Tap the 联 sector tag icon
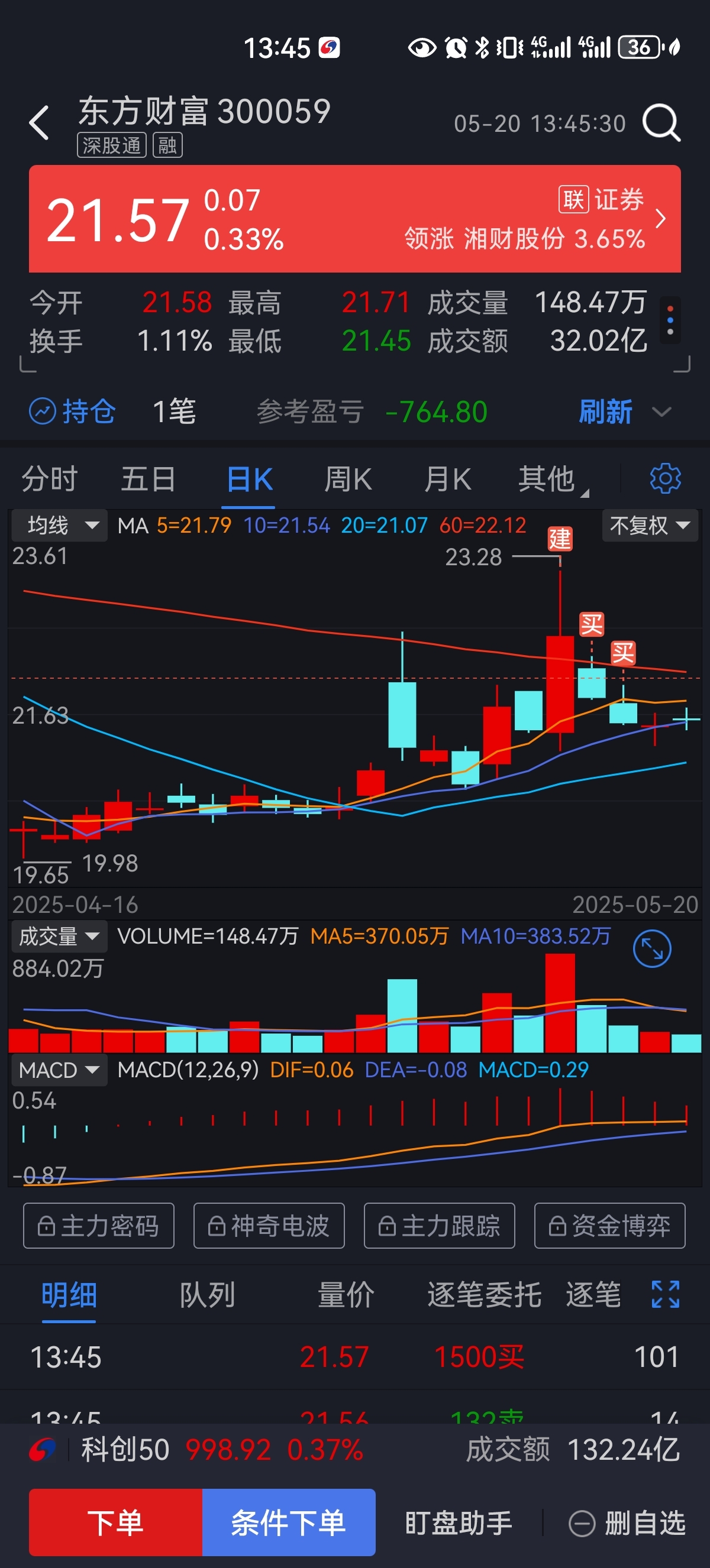The height and width of the screenshot is (1568, 710). click(x=573, y=199)
